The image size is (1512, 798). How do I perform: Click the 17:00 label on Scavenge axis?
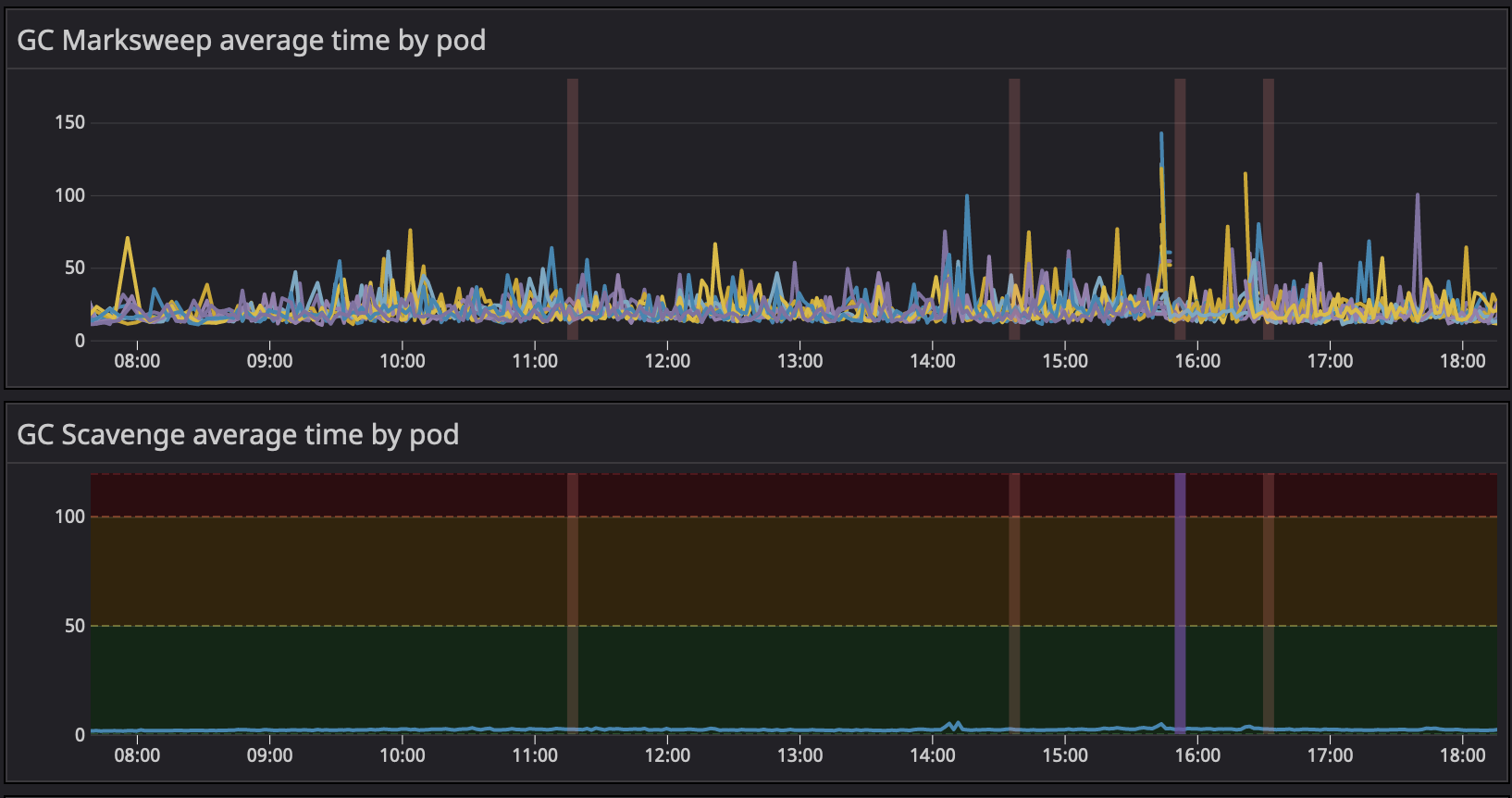click(1330, 755)
